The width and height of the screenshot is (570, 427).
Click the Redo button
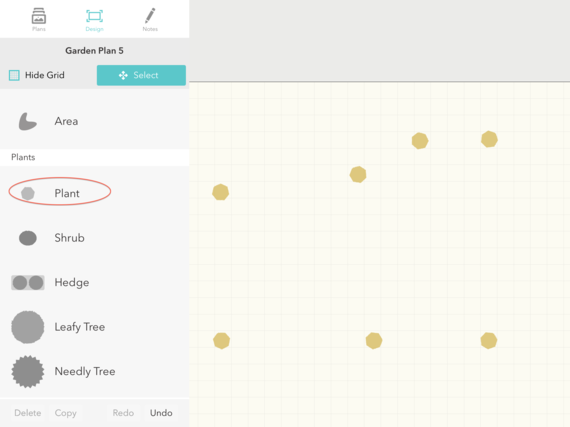pyautogui.click(x=123, y=413)
